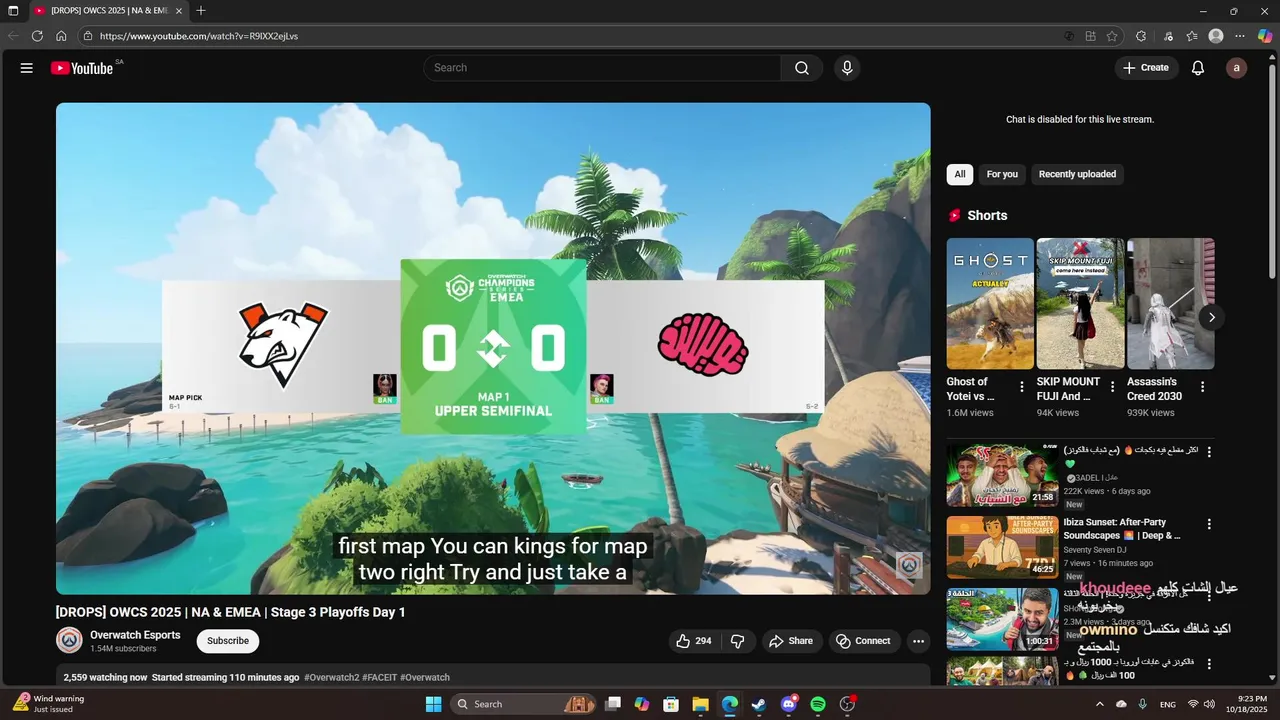Click the #FACEIT hashtag

tap(380, 677)
